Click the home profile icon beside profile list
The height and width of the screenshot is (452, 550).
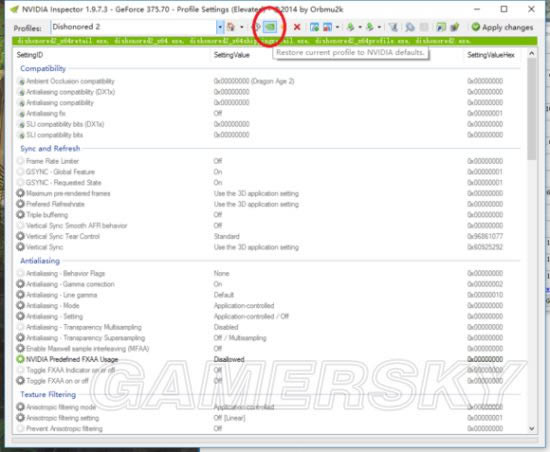230,27
